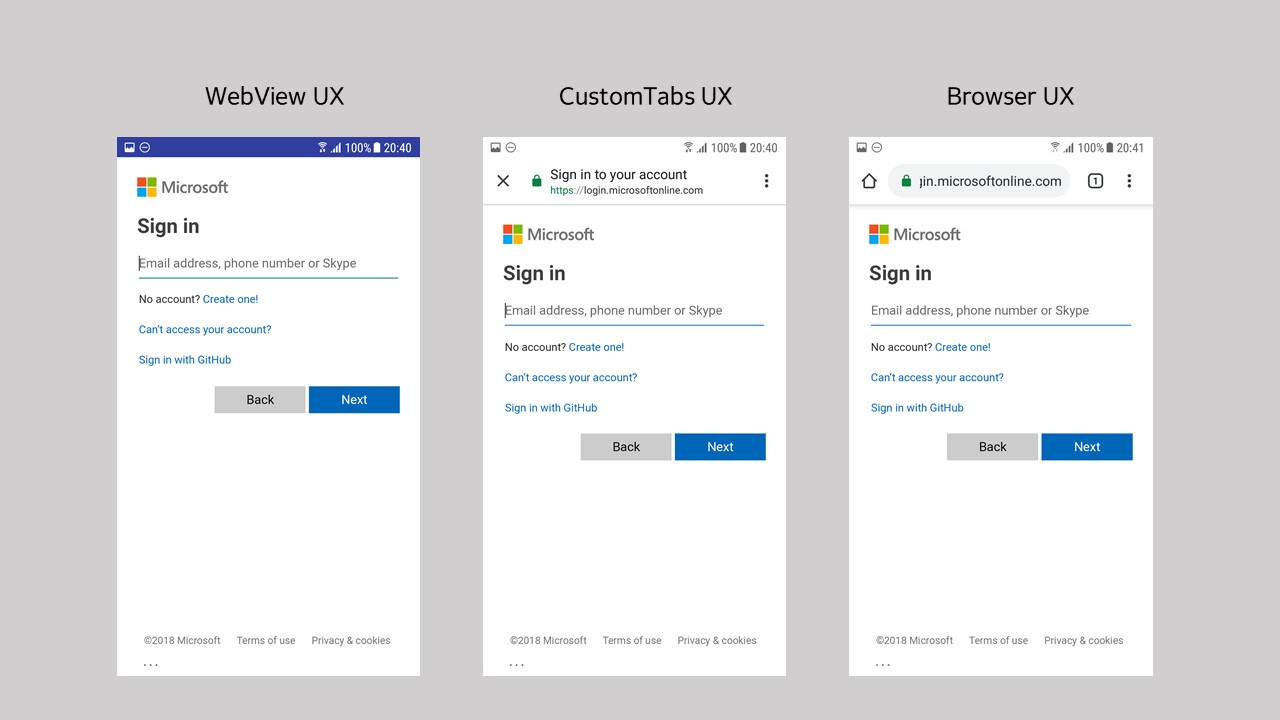This screenshot has width=1280, height=720.
Task: Open the CustomTabs three-dot overflow menu
Action: 766,181
